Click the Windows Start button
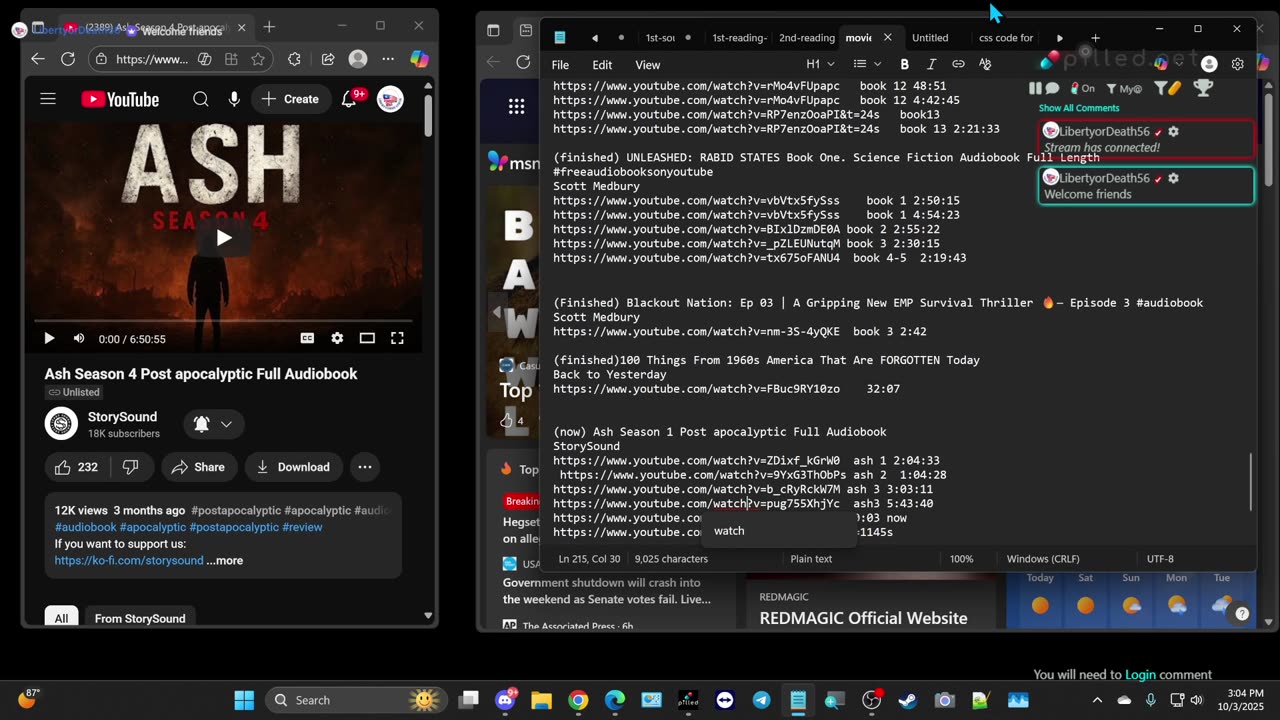 point(244,700)
